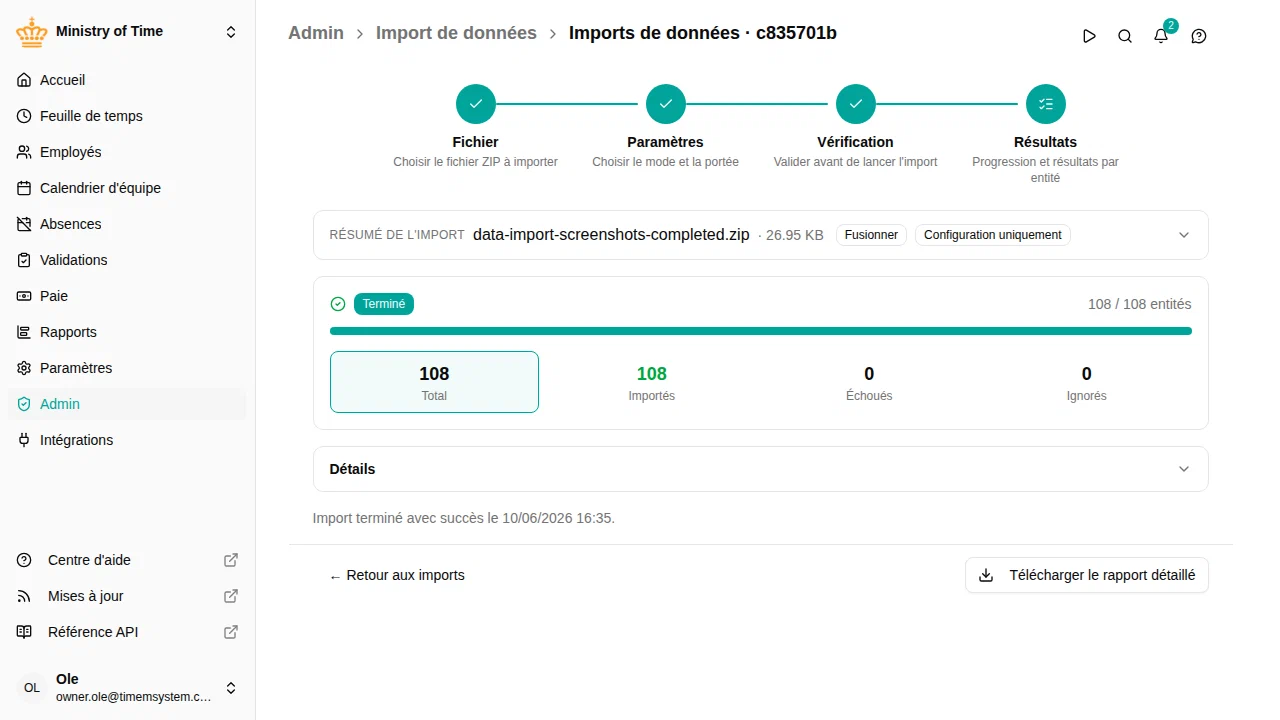Screen dimensions: 1280x720
Task: Click the shield icon next to Admin
Action: 25,404
